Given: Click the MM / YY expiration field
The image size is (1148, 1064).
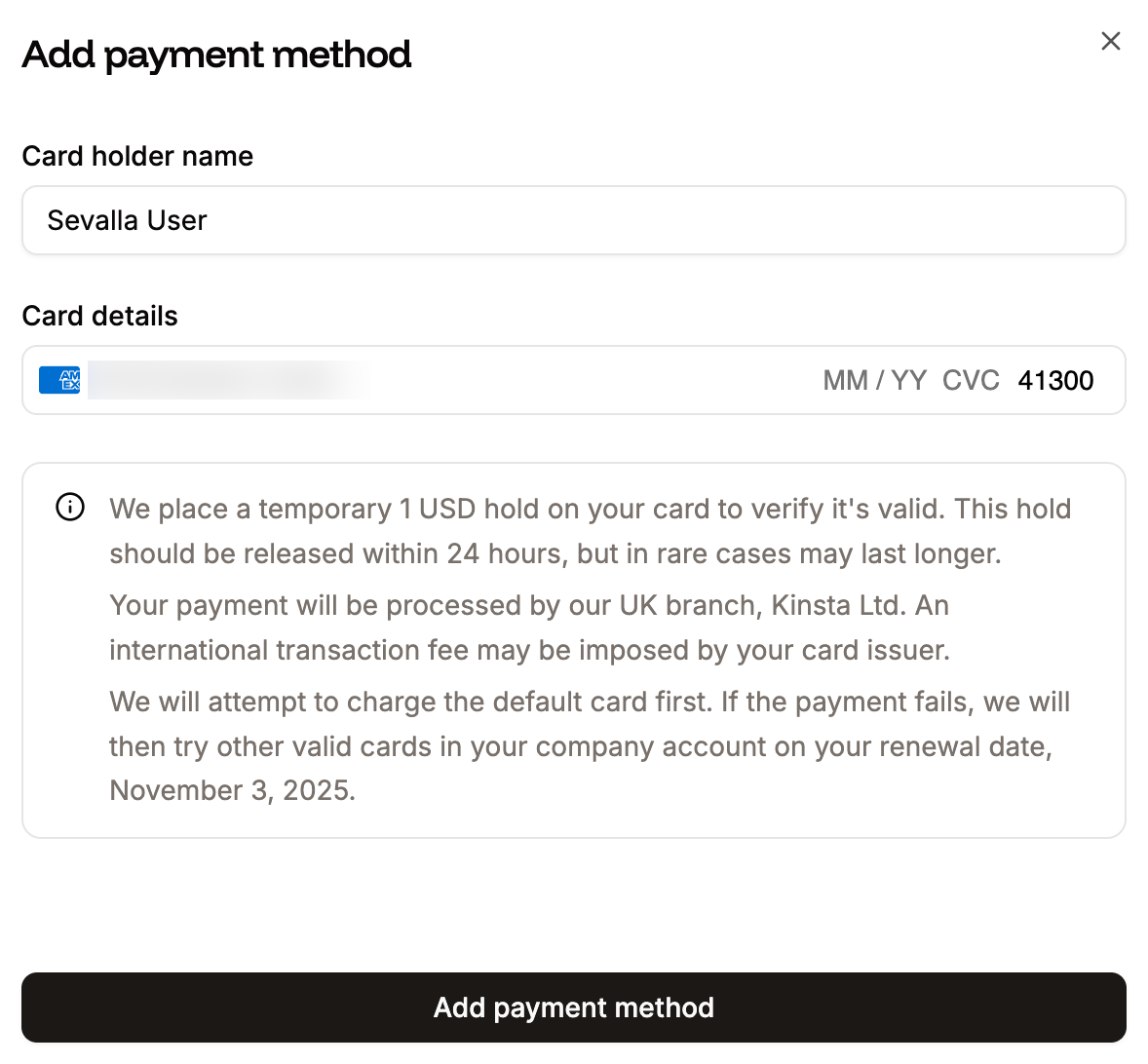Looking at the screenshot, I should coord(873,380).
